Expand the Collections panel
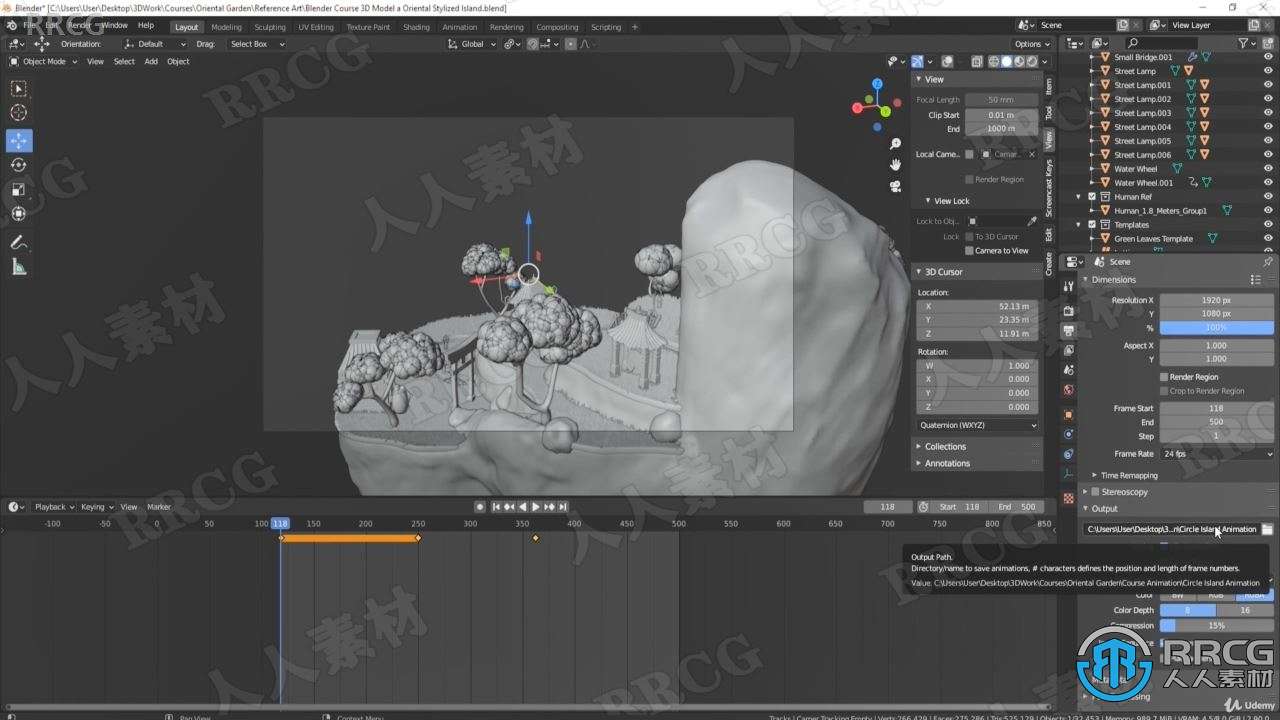 pos(945,447)
